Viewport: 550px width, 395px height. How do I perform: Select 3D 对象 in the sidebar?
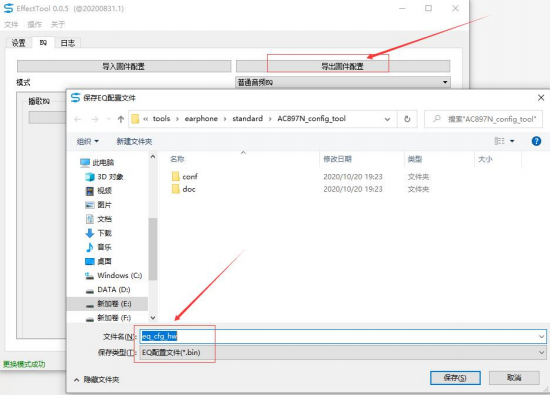tap(104, 176)
